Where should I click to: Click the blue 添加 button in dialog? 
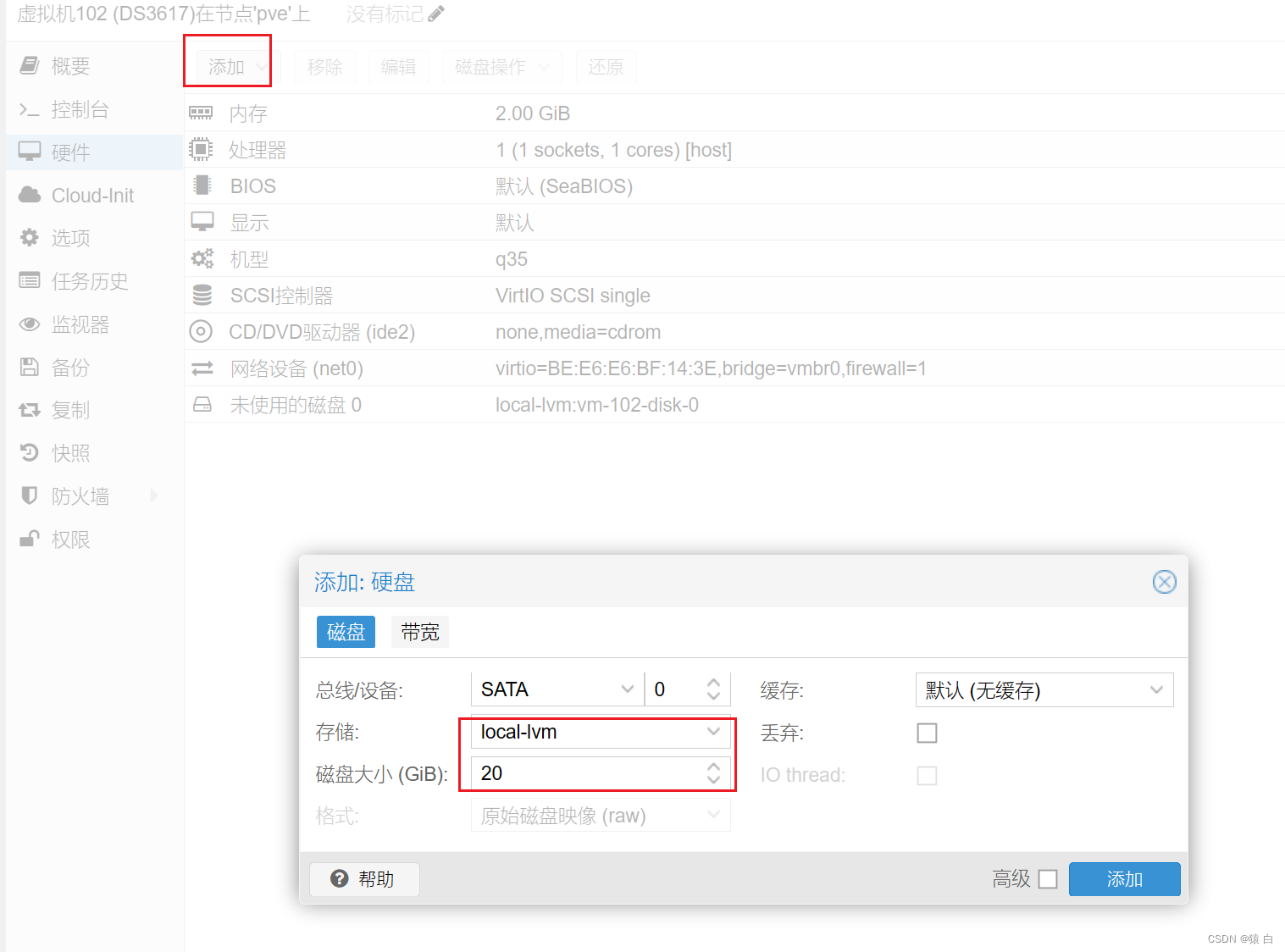[x=1124, y=879]
